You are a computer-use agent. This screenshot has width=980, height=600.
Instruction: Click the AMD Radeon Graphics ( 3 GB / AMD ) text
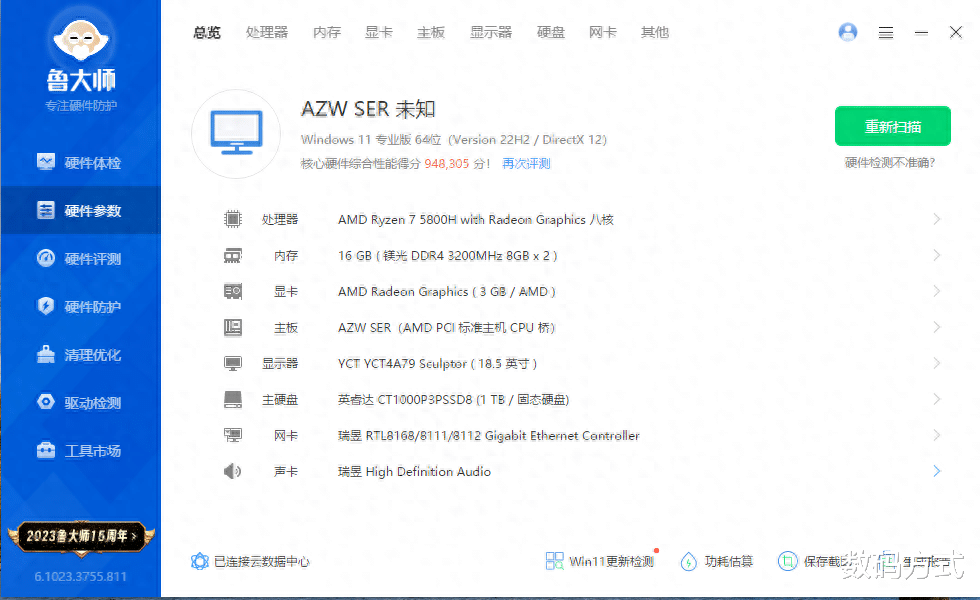(x=447, y=291)
